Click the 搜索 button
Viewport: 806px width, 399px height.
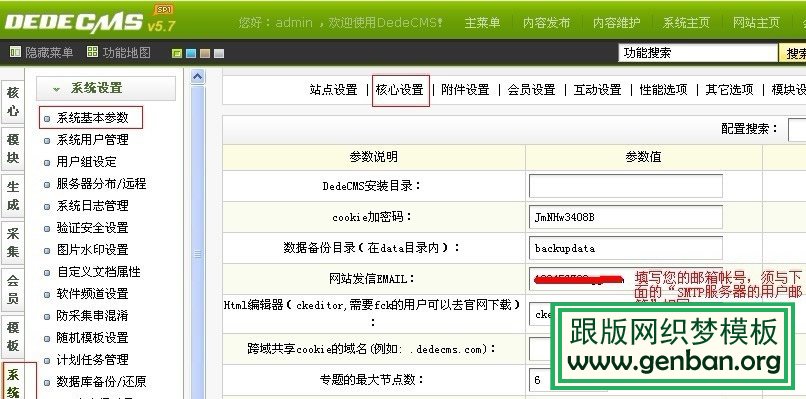point(793,53)
